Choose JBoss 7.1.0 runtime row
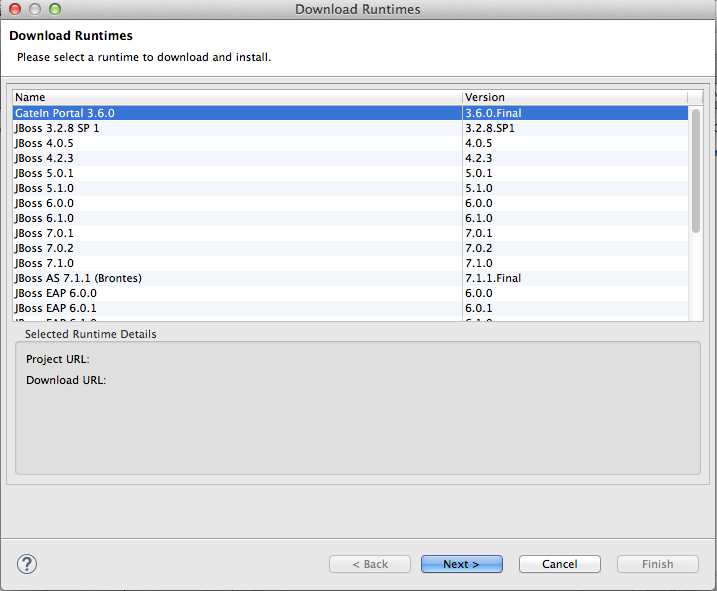The image size is (717, 591). coord(350,263)
